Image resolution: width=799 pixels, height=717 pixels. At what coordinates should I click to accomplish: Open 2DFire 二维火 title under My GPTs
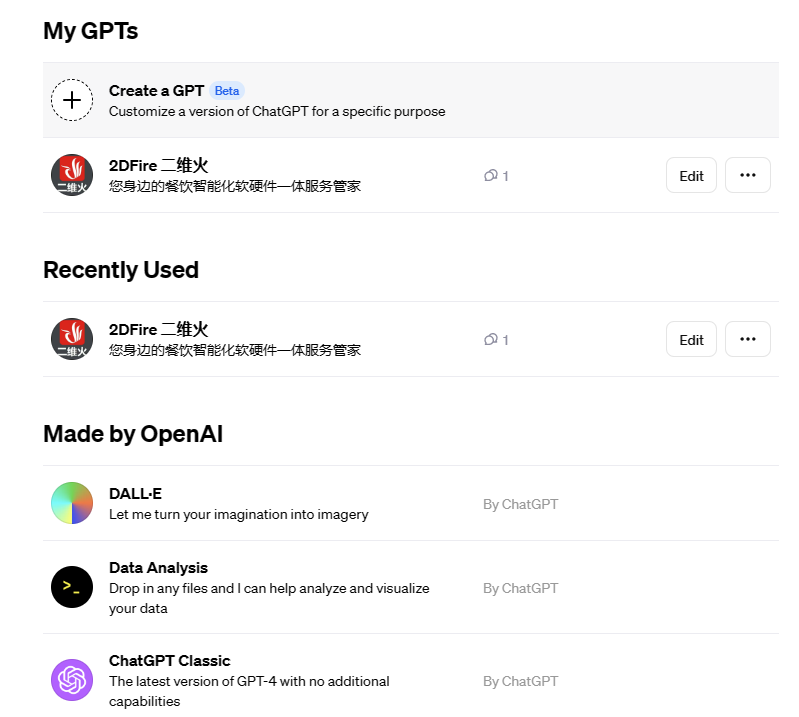[x=158, y=166]
